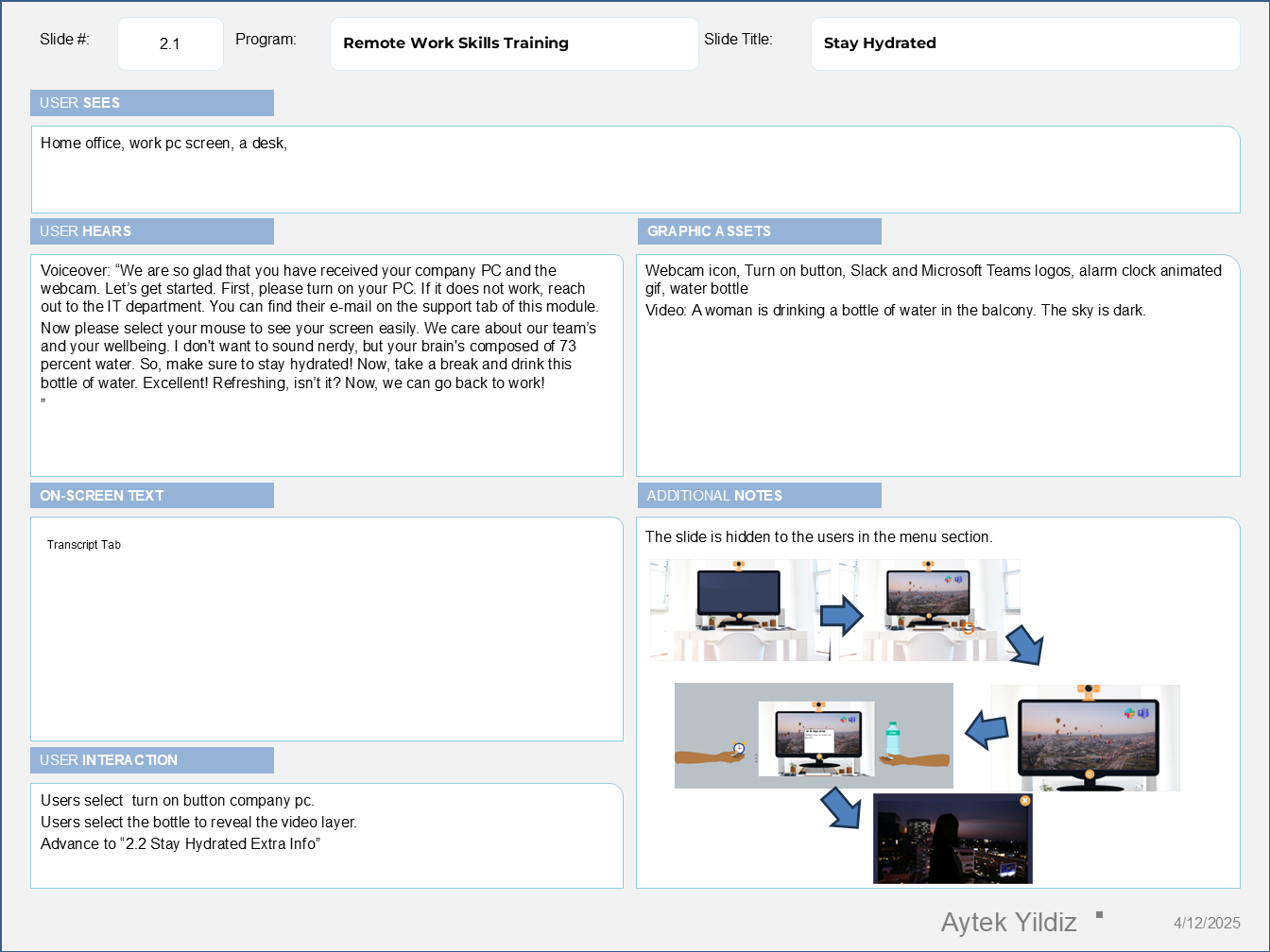Select the Transcript Tab text entry
The width and height of the screenshot is (1270, 952).
(84, 544)
